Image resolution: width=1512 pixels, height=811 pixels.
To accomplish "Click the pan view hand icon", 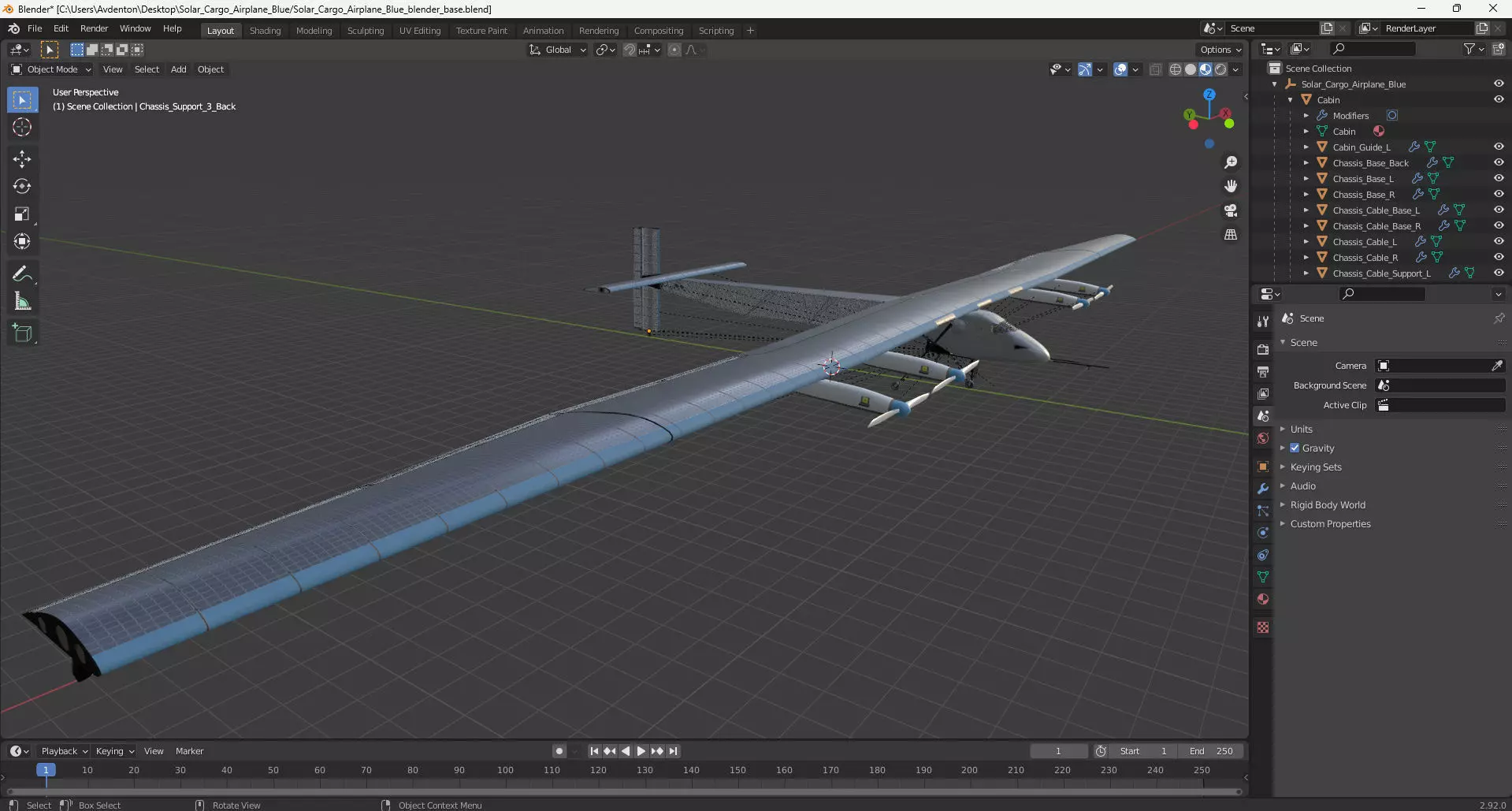I will 1231,186.
